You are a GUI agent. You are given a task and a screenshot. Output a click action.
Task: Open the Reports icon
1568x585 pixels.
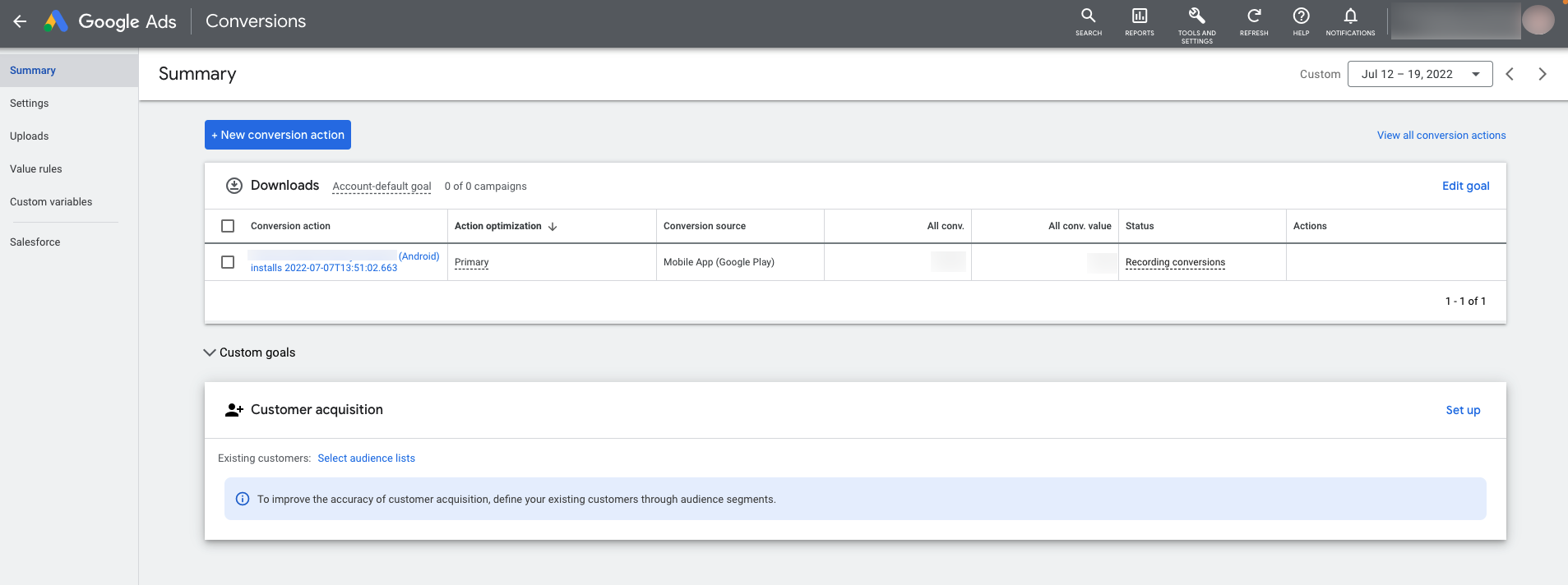(x=1139, y=21)
